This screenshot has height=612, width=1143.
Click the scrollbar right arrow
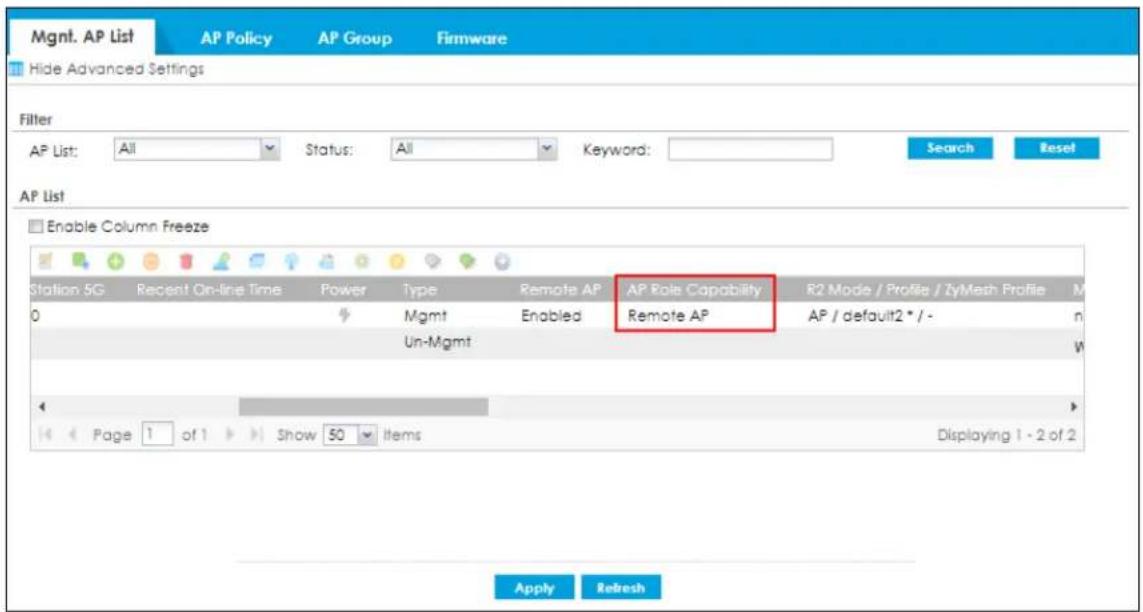click(x=1074, y=407)
